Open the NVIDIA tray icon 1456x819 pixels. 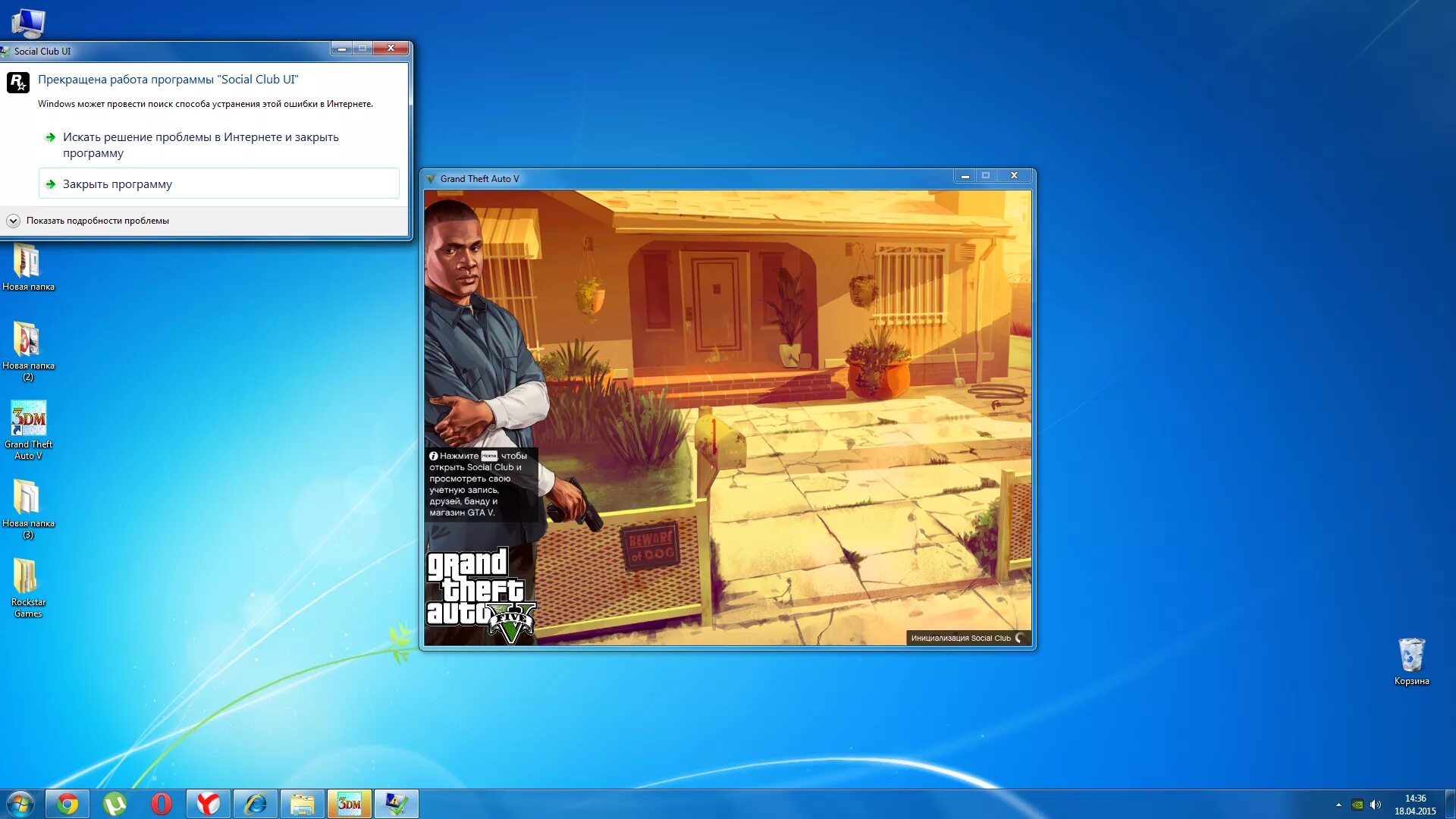tap(1357, 805)
